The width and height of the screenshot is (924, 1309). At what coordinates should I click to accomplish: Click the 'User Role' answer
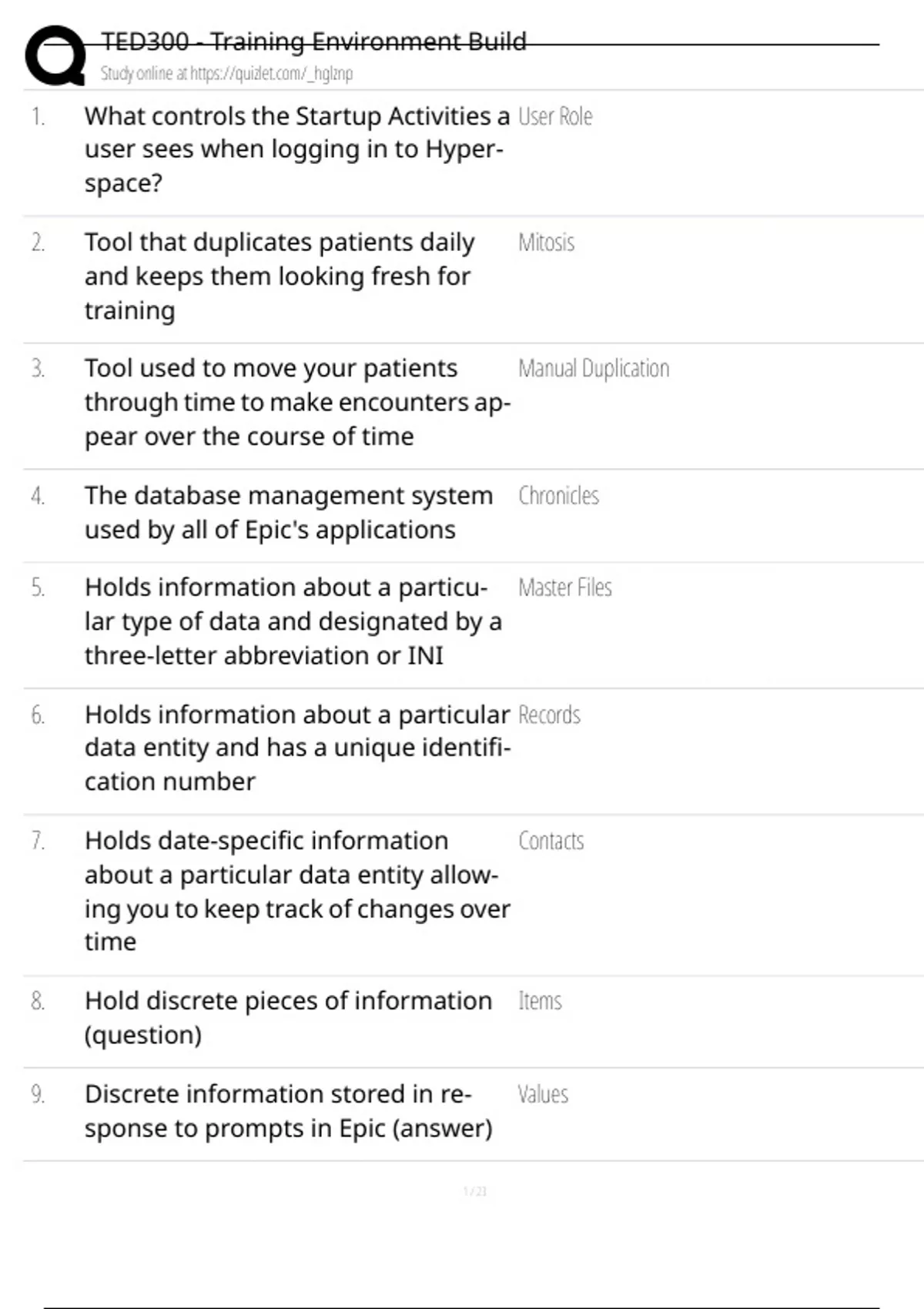tap(555, 117)
